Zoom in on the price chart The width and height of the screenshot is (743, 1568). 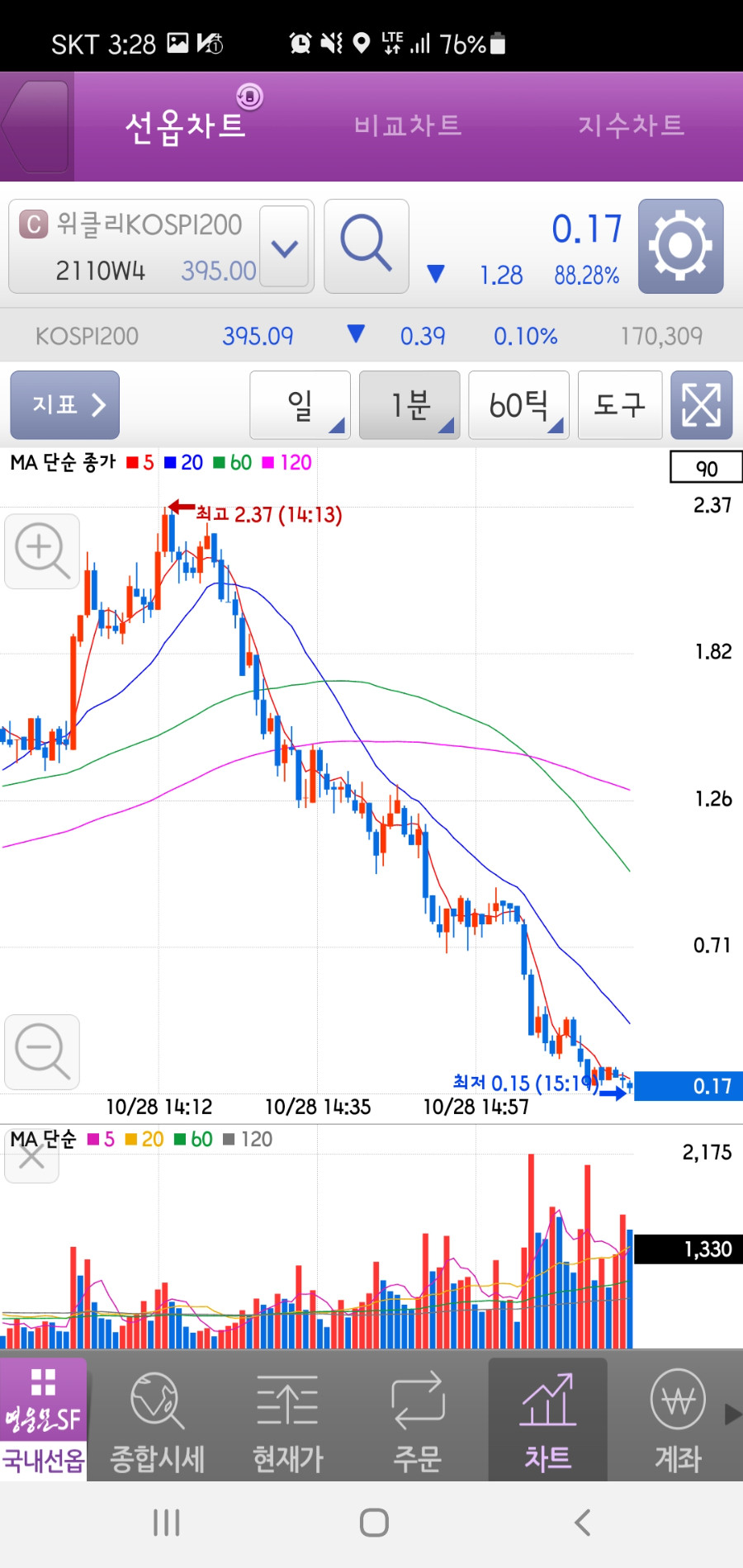(42, 551)
